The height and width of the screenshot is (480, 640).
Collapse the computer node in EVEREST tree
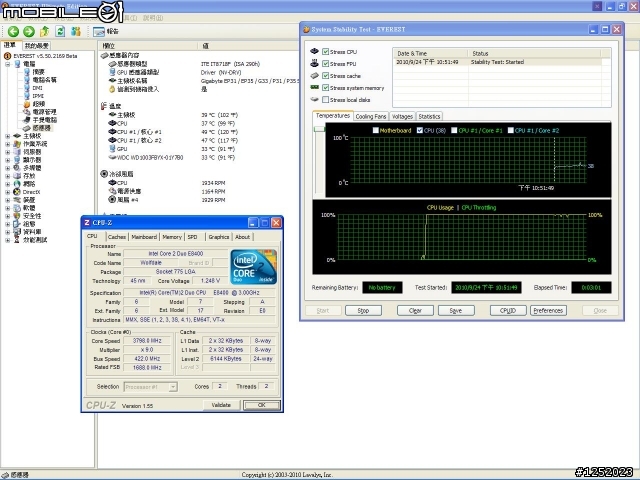click(7, 64)
